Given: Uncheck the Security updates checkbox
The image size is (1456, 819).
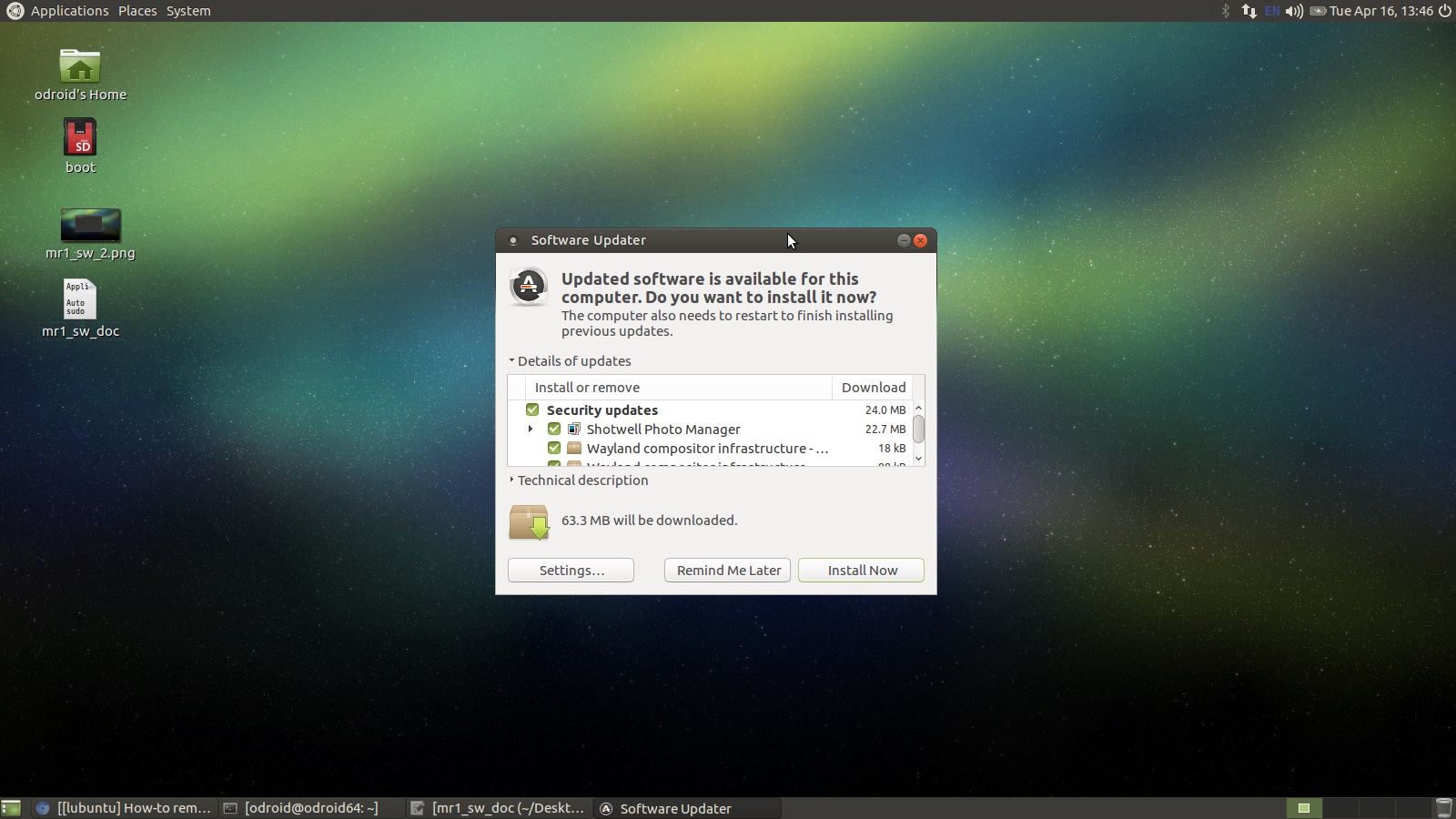Looking at the screenshot, I should click(x=532, y=410).
